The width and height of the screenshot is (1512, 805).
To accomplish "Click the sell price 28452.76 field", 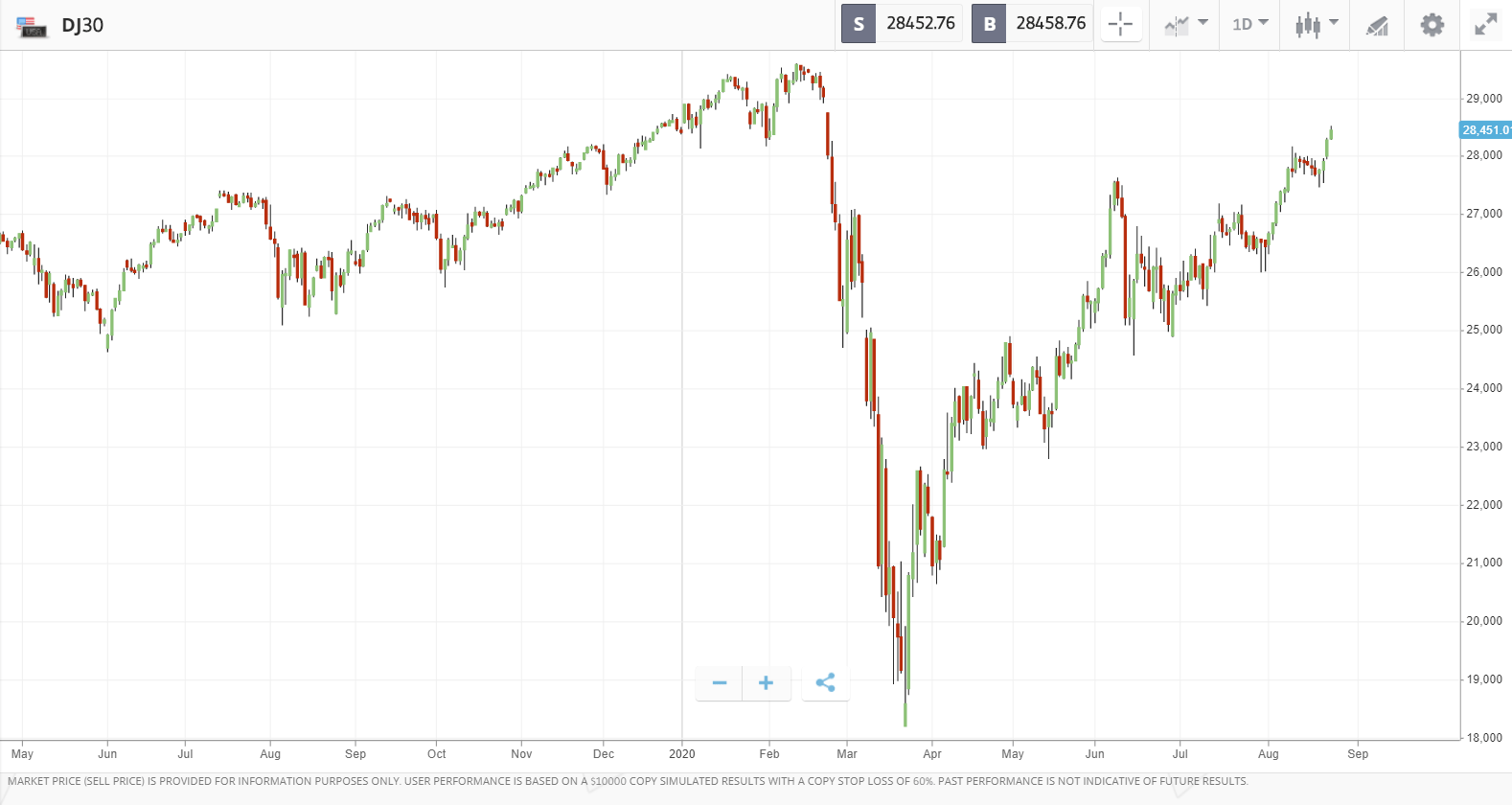I will tap(920, 23).
